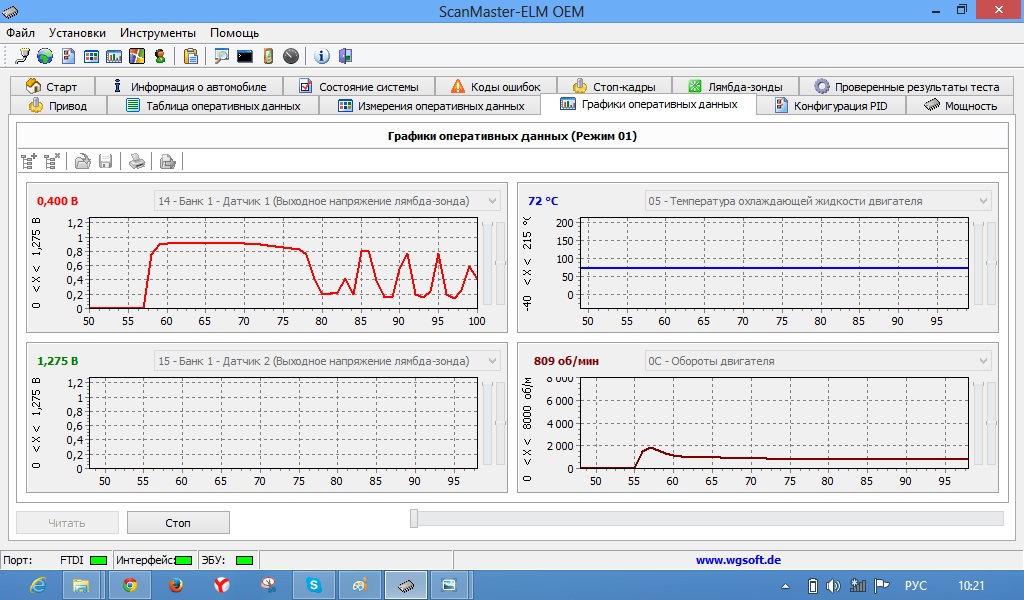Click the clipboard icon in toolbar

pyautogui.click(x=190, y=56)
